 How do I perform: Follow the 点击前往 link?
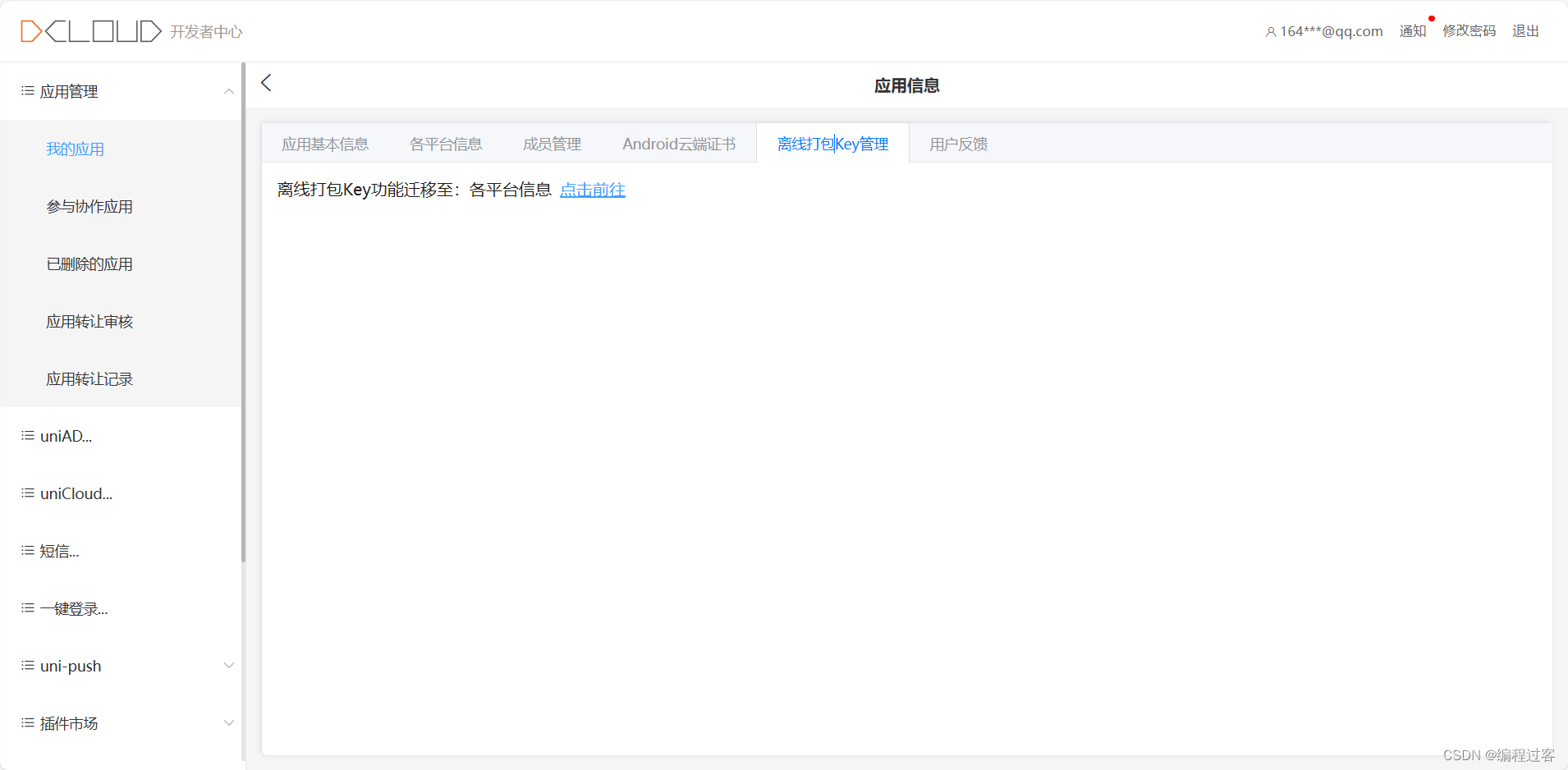click(593, 190)
